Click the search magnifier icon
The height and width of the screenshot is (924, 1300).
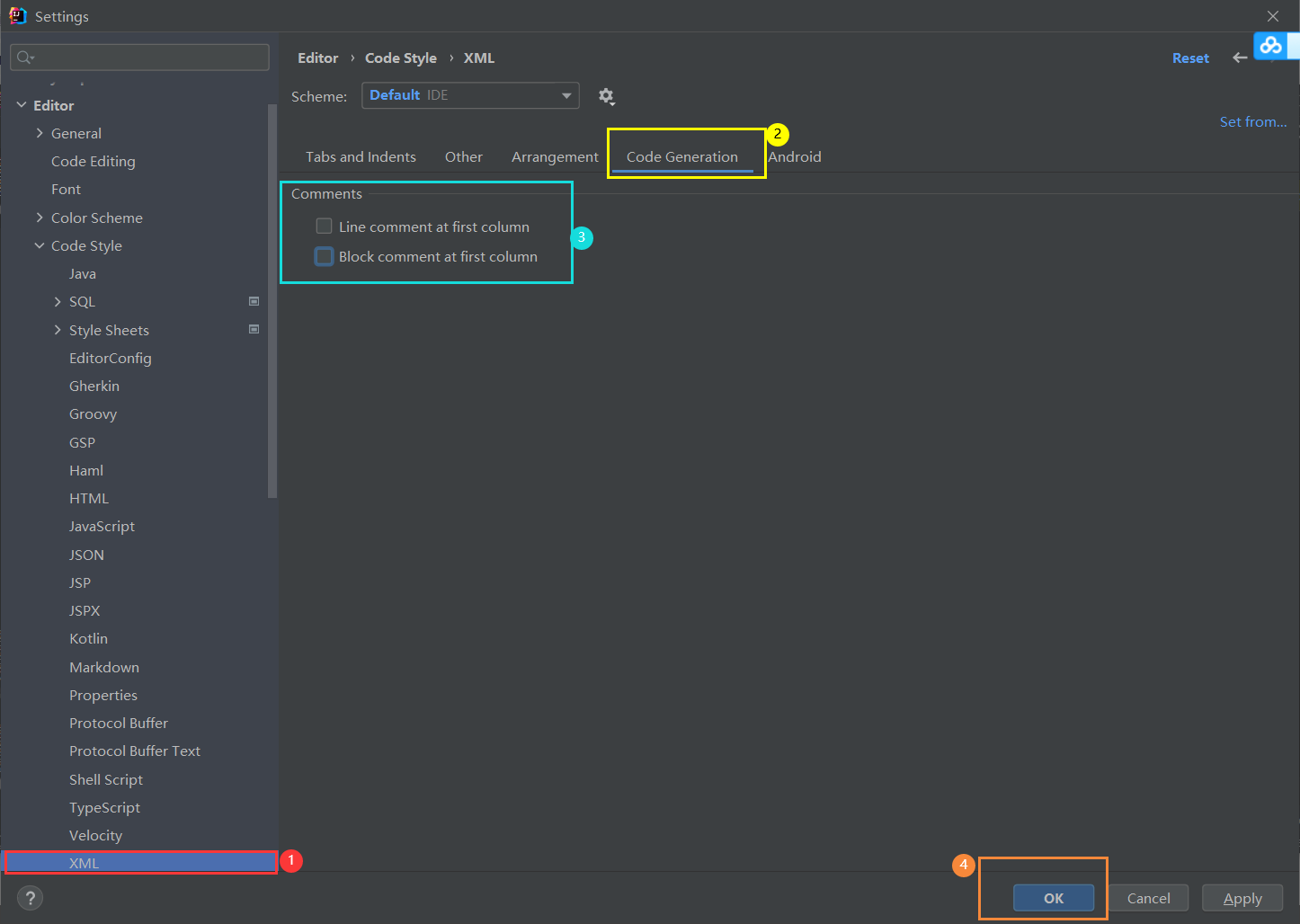24,58
